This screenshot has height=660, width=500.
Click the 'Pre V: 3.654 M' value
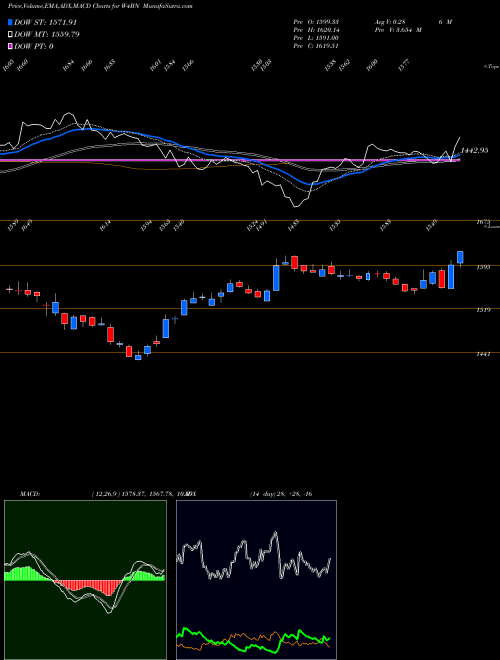(x=398, y=30)
